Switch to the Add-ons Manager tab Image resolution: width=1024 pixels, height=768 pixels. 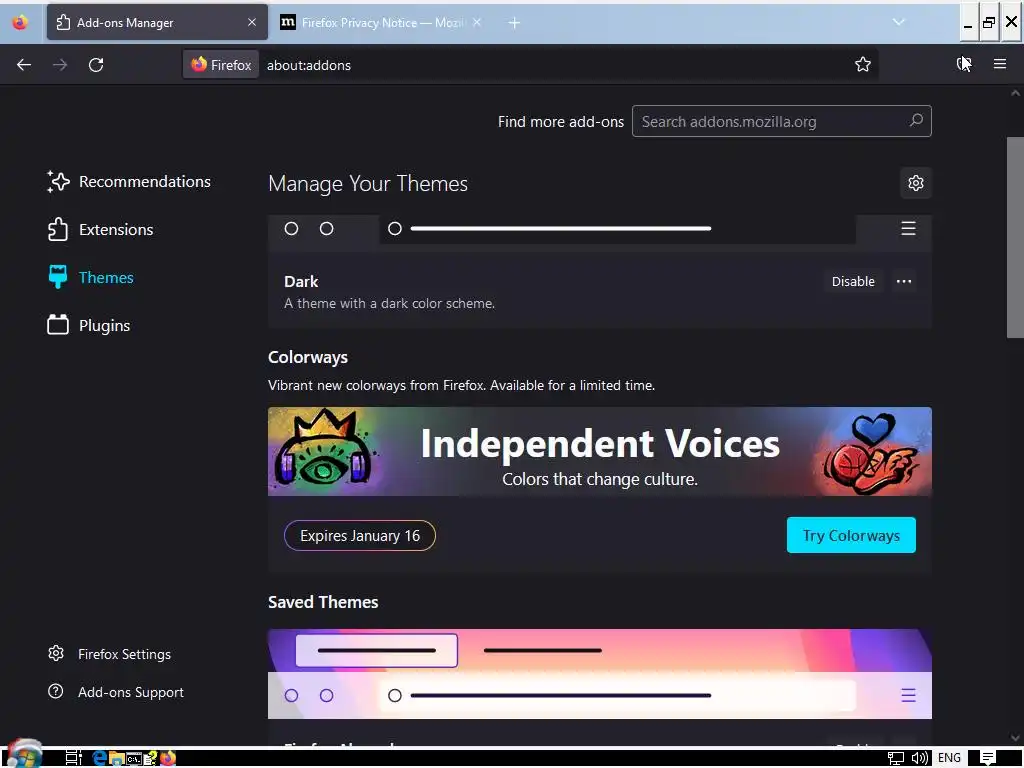click(x=157, y=22)
